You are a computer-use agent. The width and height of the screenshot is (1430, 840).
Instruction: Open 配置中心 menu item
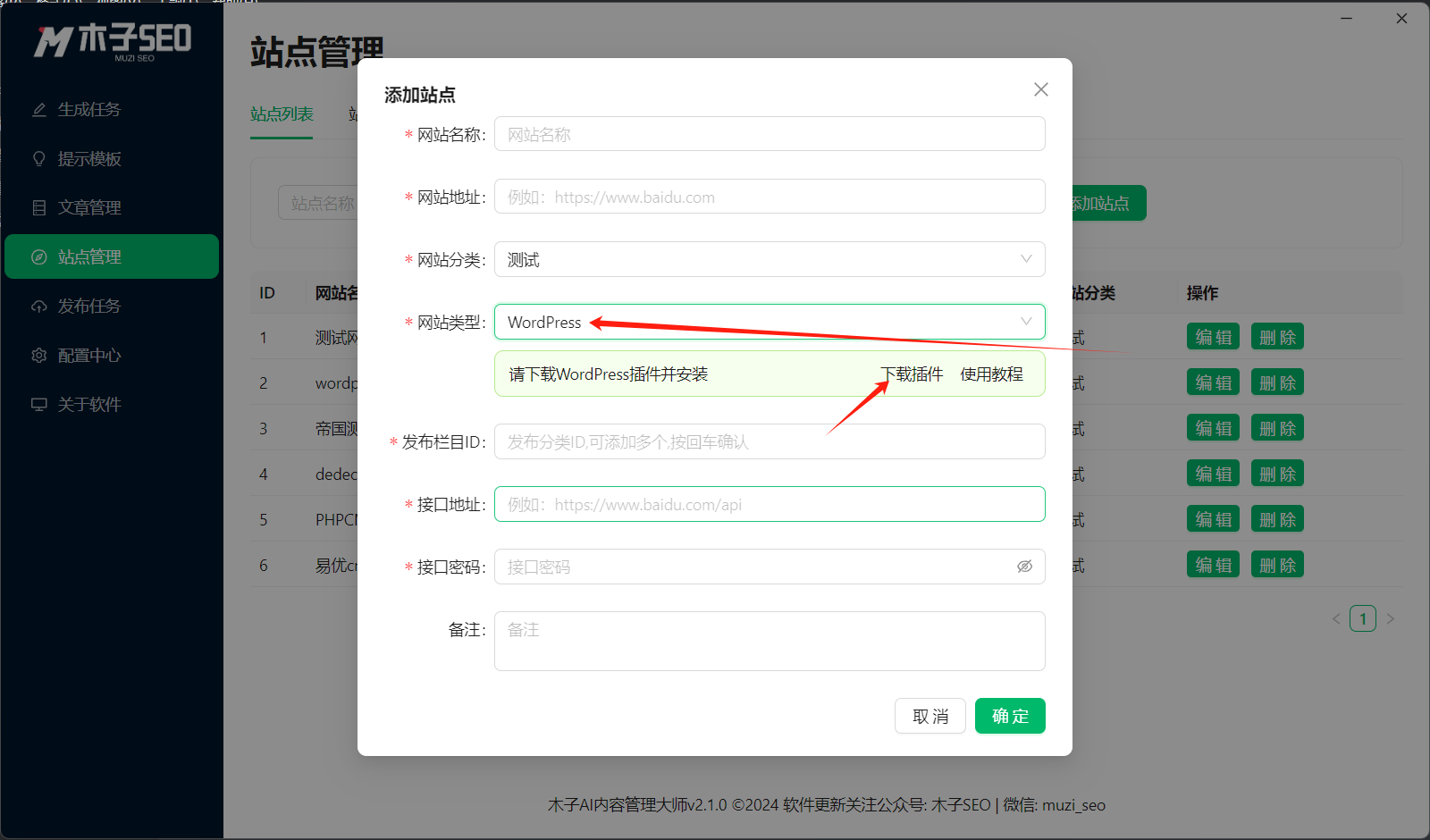112,356
